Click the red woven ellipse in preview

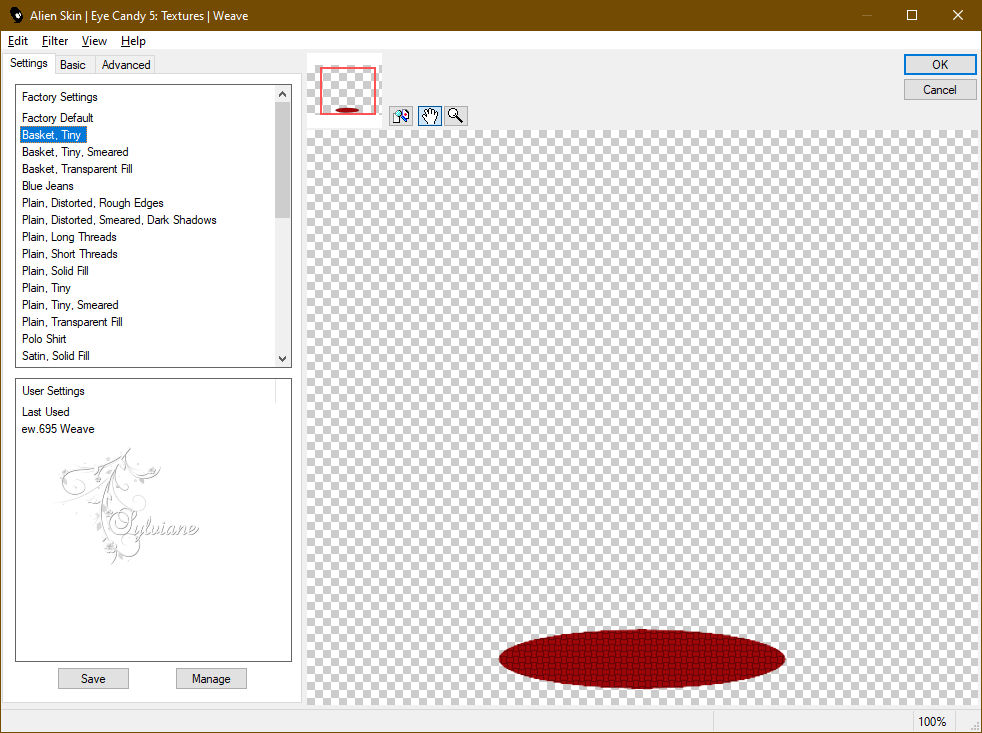pos(642,658)
